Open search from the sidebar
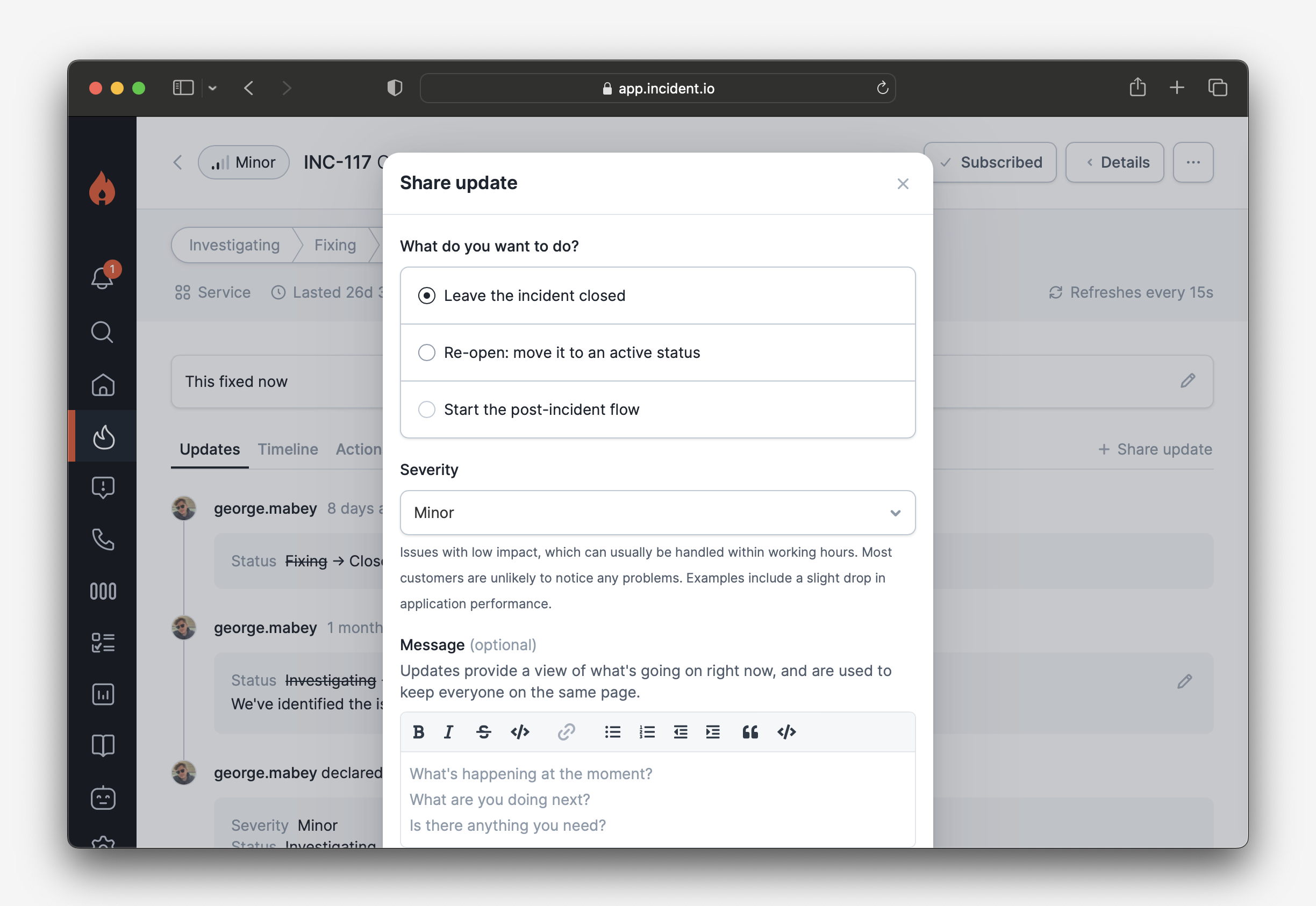The width and height of the screenshot is (1316, 906). pyautogui.click(x=103, y=332)
